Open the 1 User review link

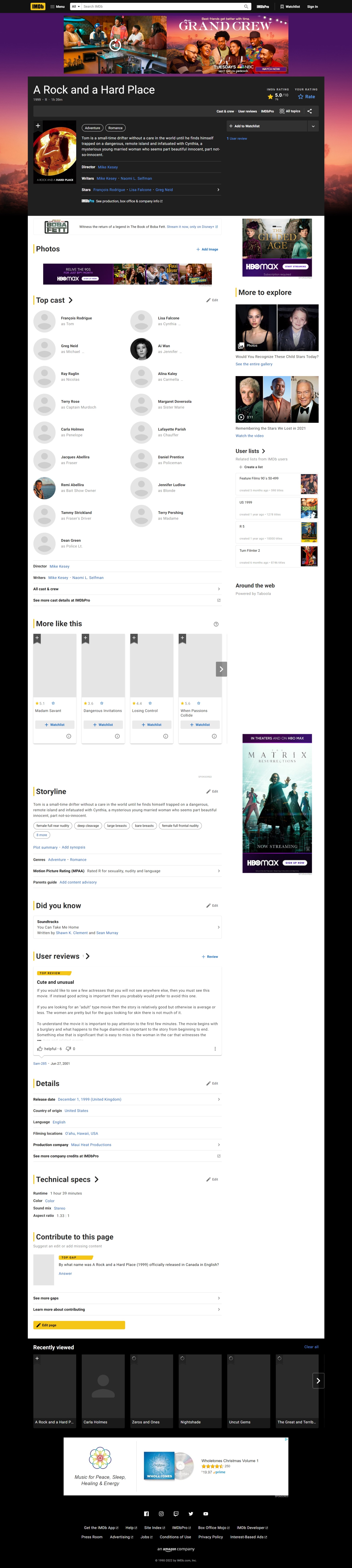(x=237, y=139)
